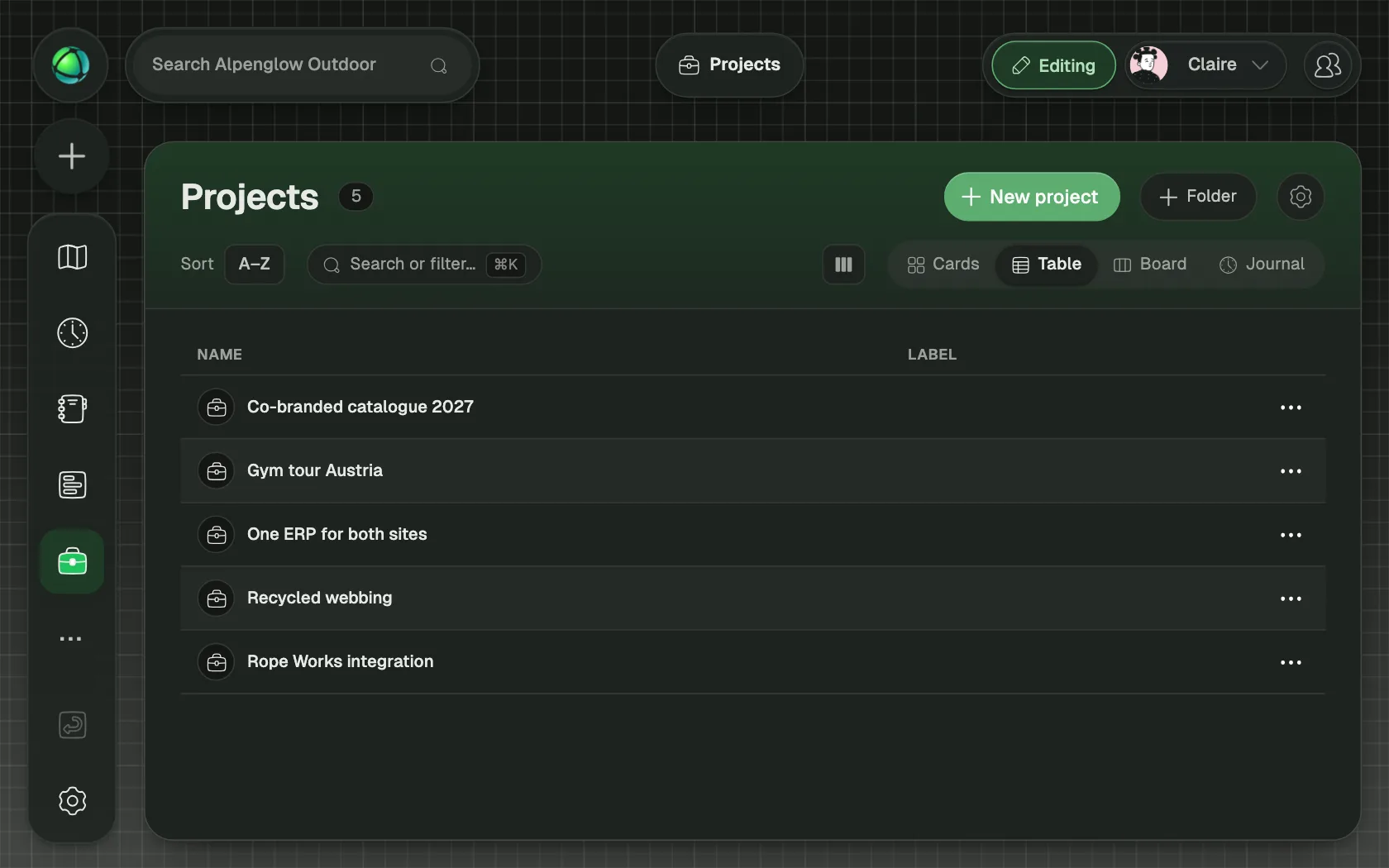This screenshot has width=1389, height=868.
Task: Open the clock sidebar icon
Action: pyautogui.click(x=72, y=333)
